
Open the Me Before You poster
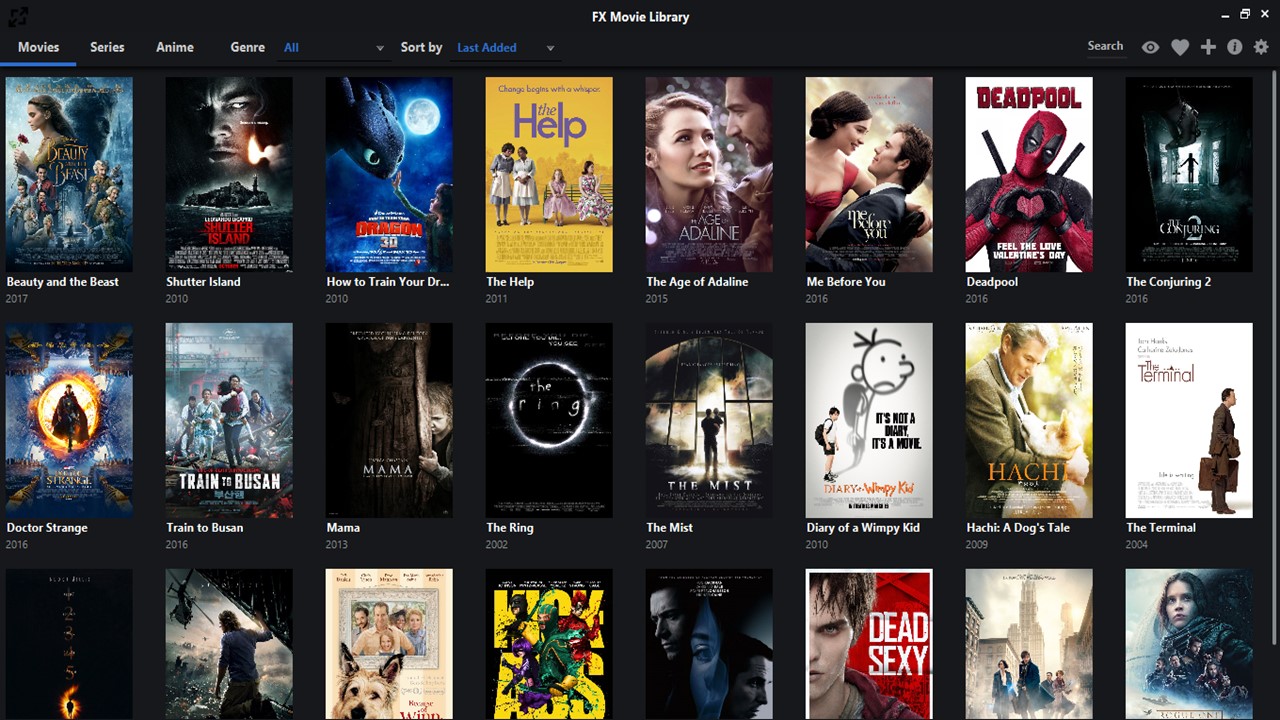pyautogui.click(x=869, y=174)
